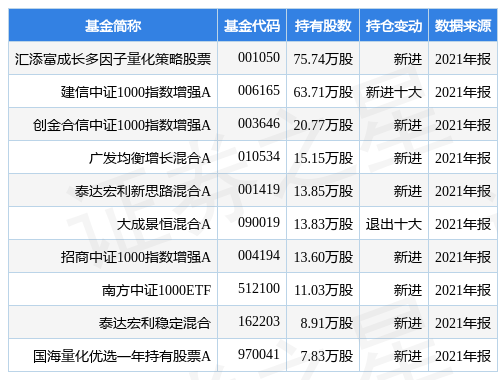Click 2021年报 in the 大成景恒 row
The image size is (498, 380).
tap(463, 224)
